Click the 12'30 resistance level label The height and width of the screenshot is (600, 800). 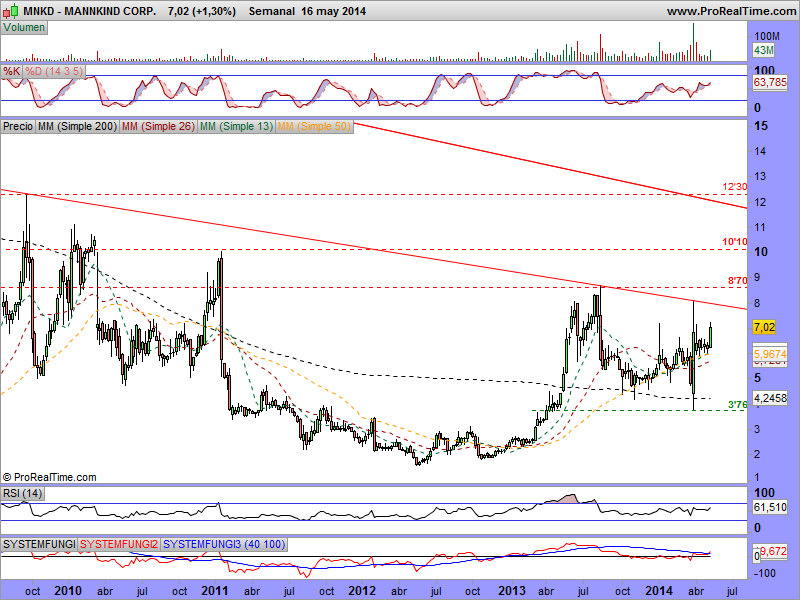point(735,187)
